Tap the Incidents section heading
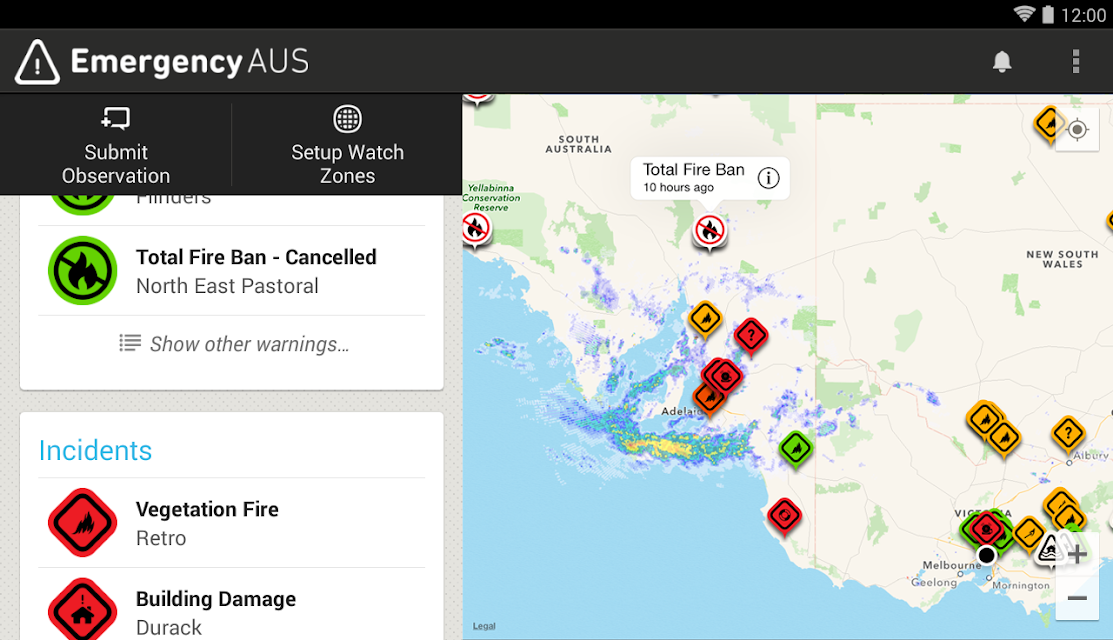This screenshot has width=1113, height=640. pos(95,450)
